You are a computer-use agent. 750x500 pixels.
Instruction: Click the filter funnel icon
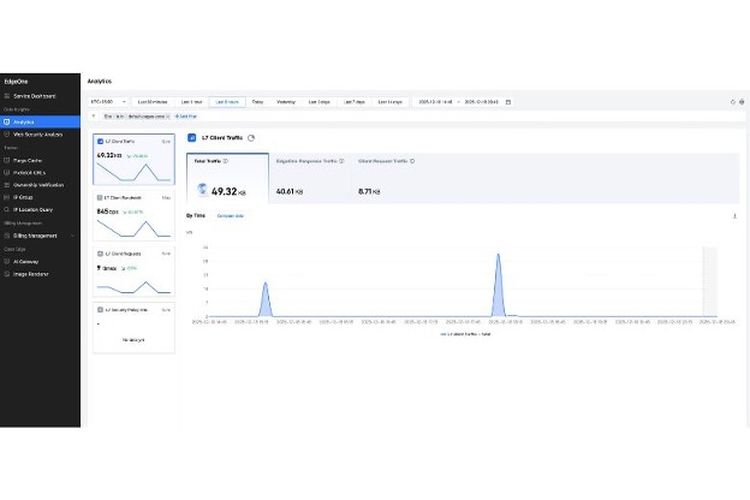[94, 116]
